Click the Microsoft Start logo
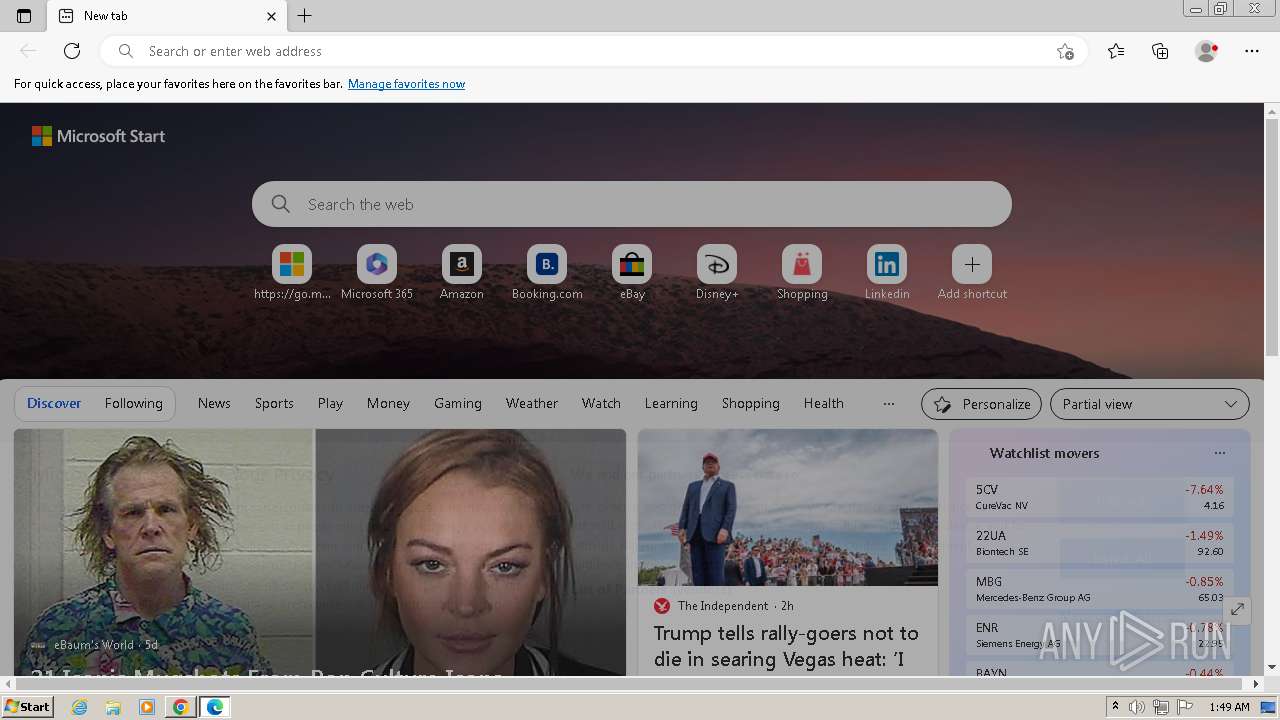The image size is (1280, 720). [x=98, y=136]
